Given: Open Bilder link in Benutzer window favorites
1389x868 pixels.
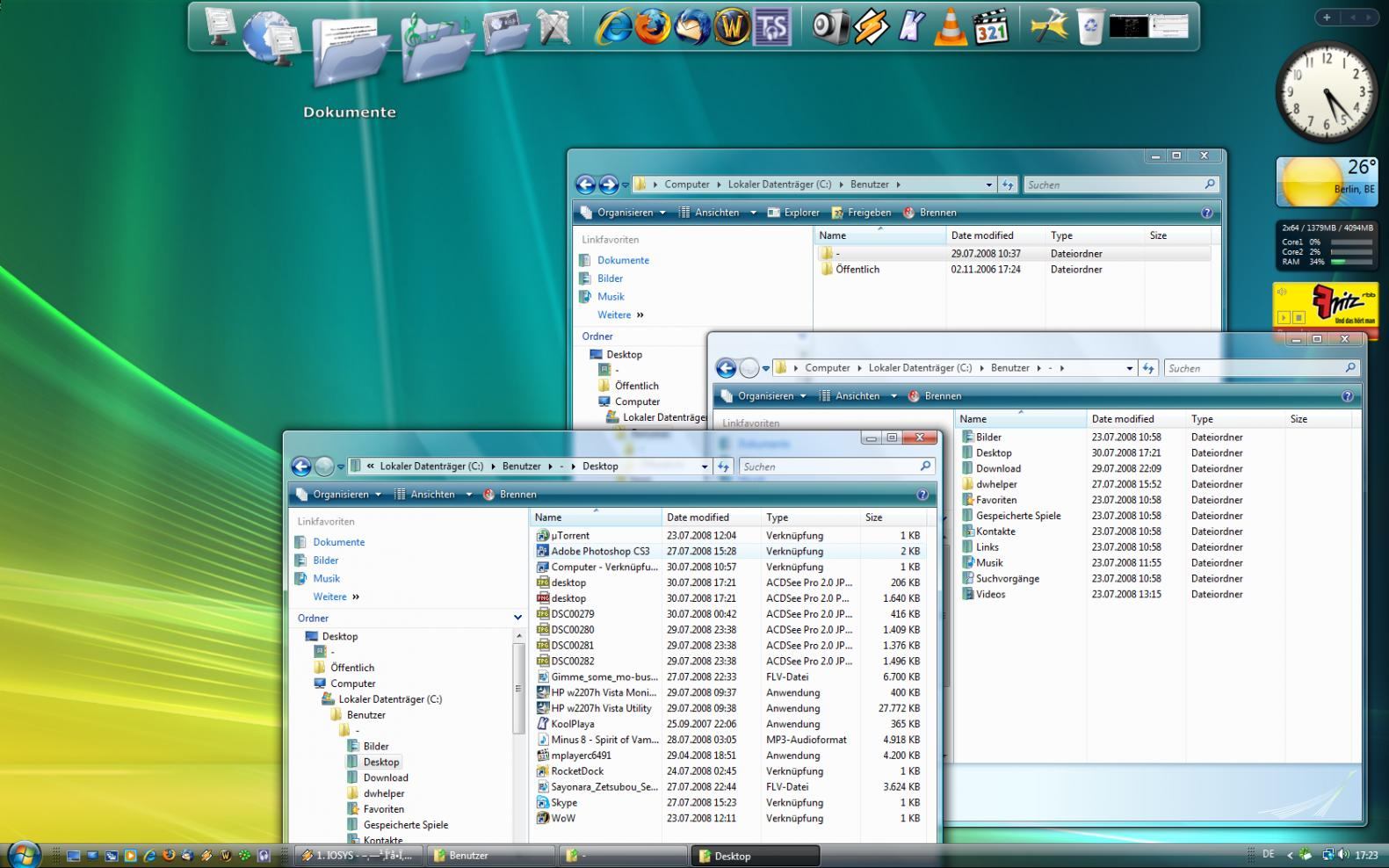Looking at the screenshot, I should tap(610, 278).
